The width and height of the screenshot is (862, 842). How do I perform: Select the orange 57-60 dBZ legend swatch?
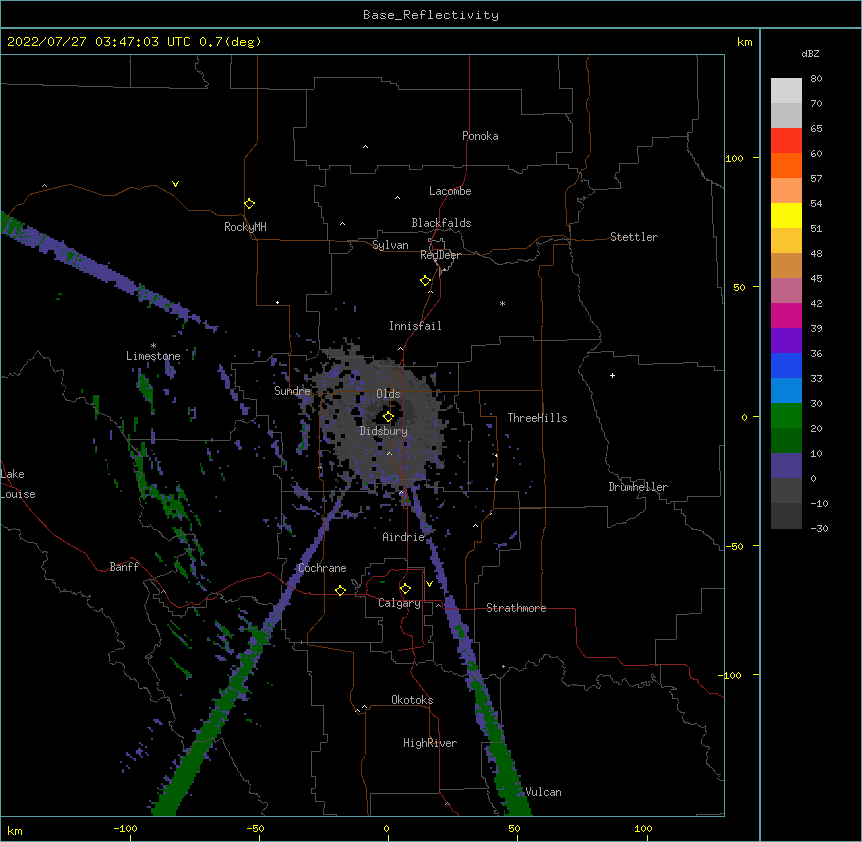coord(786,165)
